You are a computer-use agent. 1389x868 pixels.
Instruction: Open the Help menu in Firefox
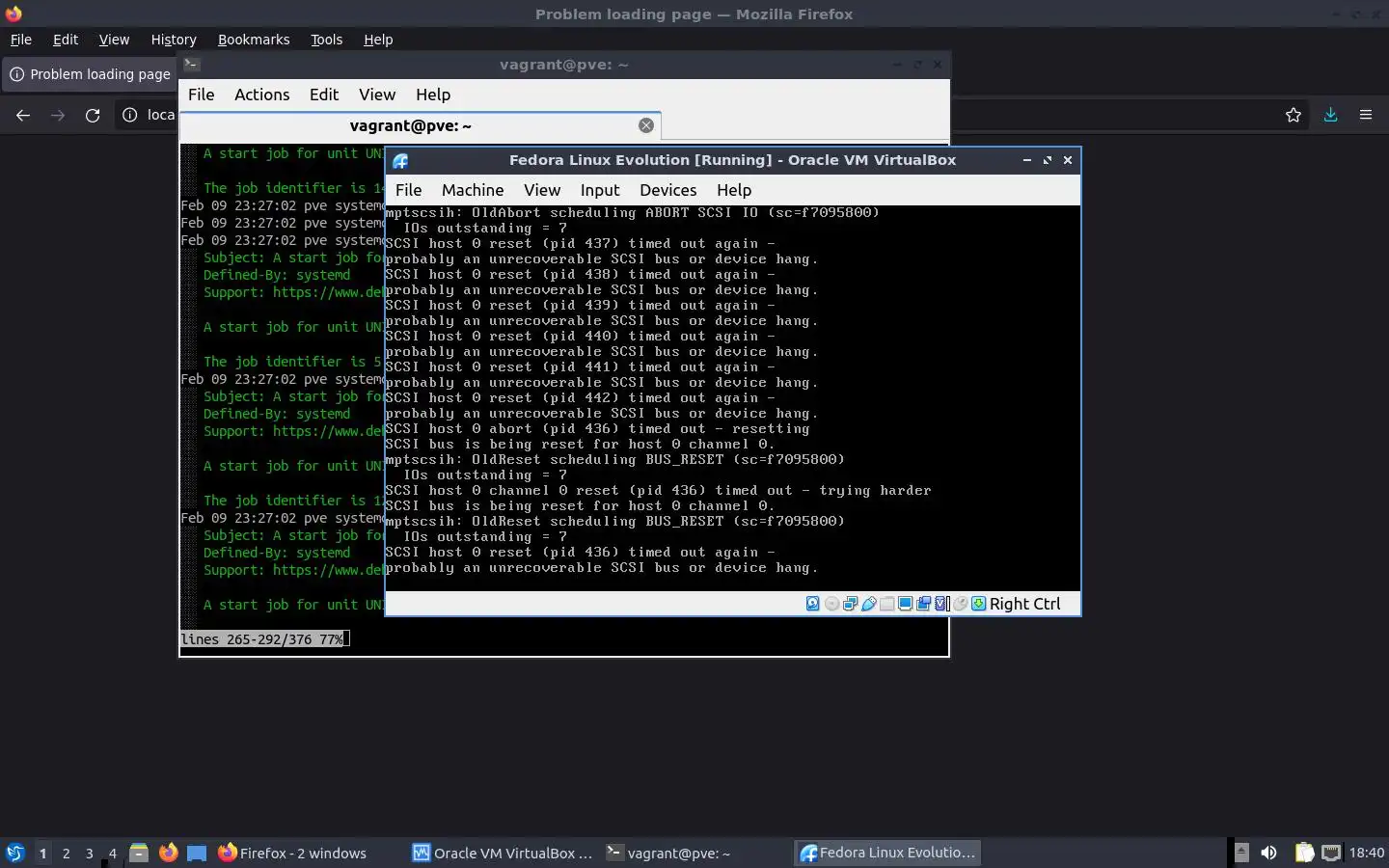(378, 40)
